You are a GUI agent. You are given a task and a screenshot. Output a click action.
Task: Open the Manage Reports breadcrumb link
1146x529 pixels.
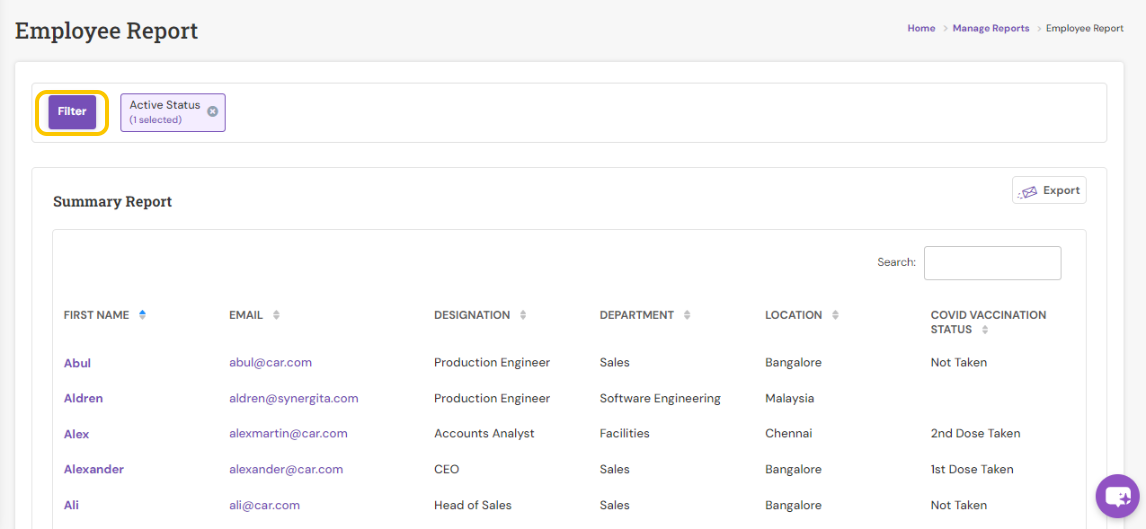990,28
